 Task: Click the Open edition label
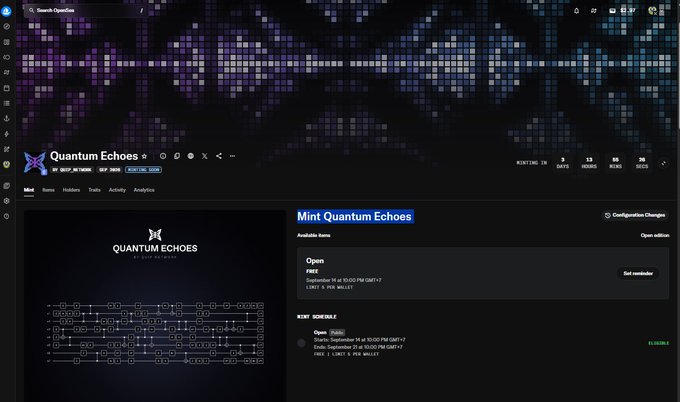pos(655,235)
